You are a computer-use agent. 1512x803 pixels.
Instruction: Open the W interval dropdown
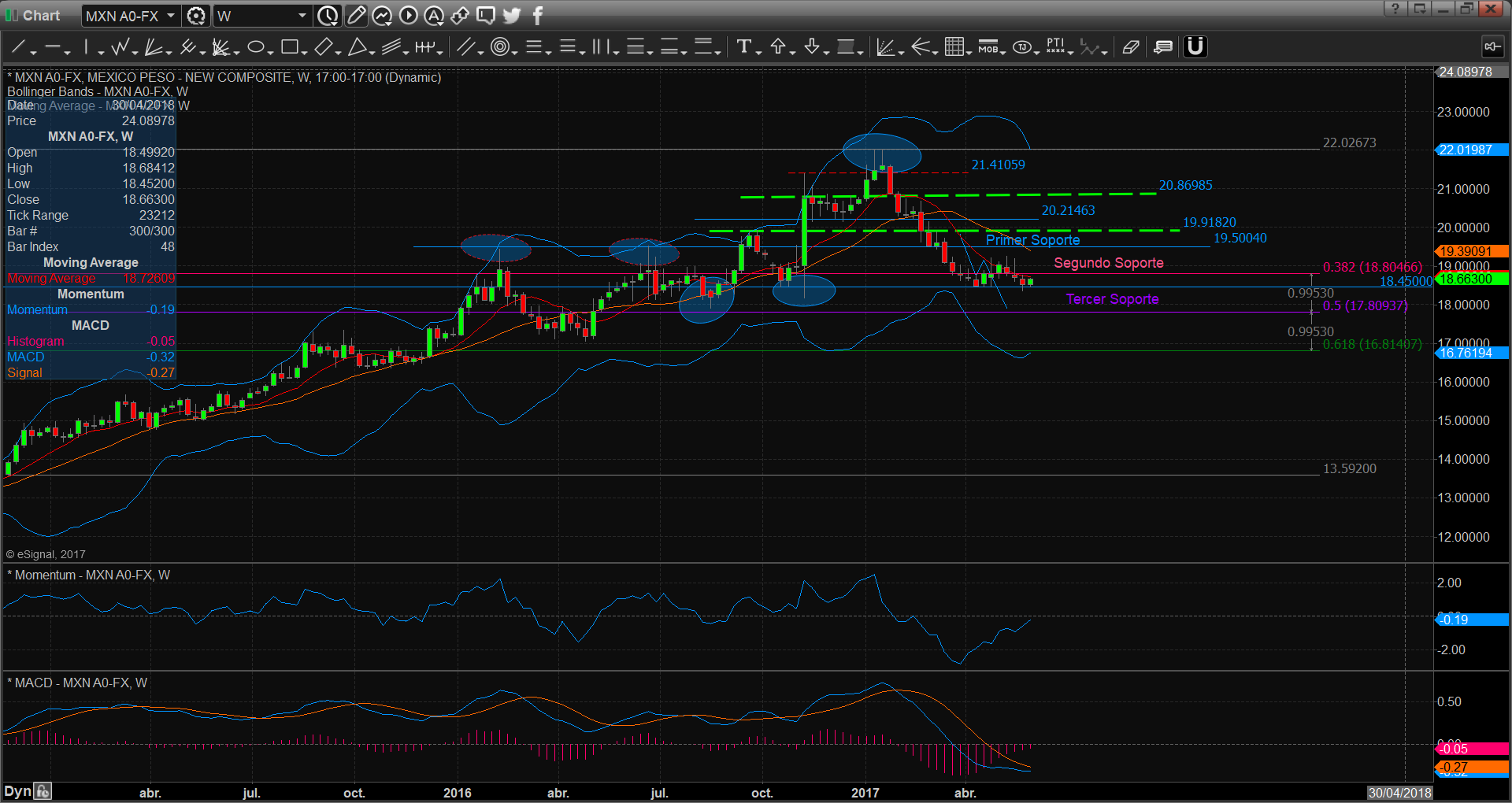tap(302, 16)
